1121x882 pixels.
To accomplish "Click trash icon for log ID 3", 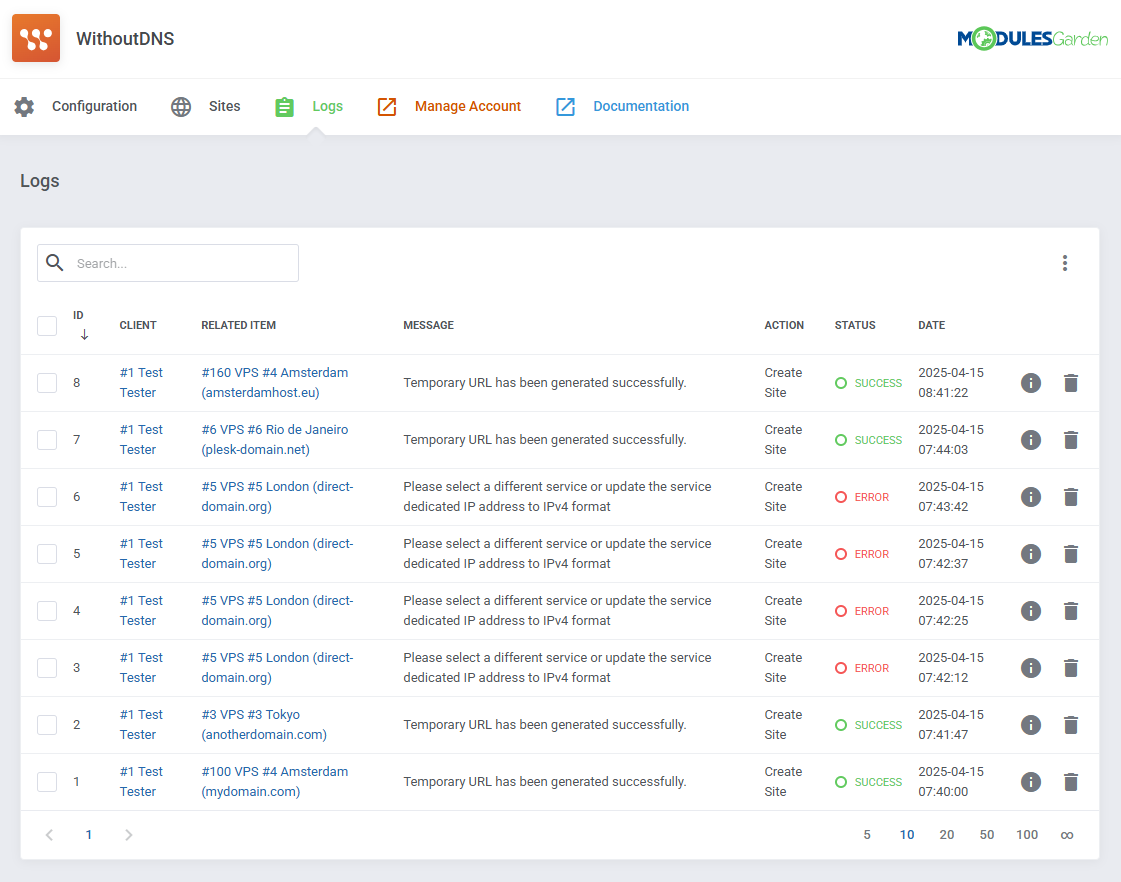I will pyautogui.click(x=1071, y=668).
